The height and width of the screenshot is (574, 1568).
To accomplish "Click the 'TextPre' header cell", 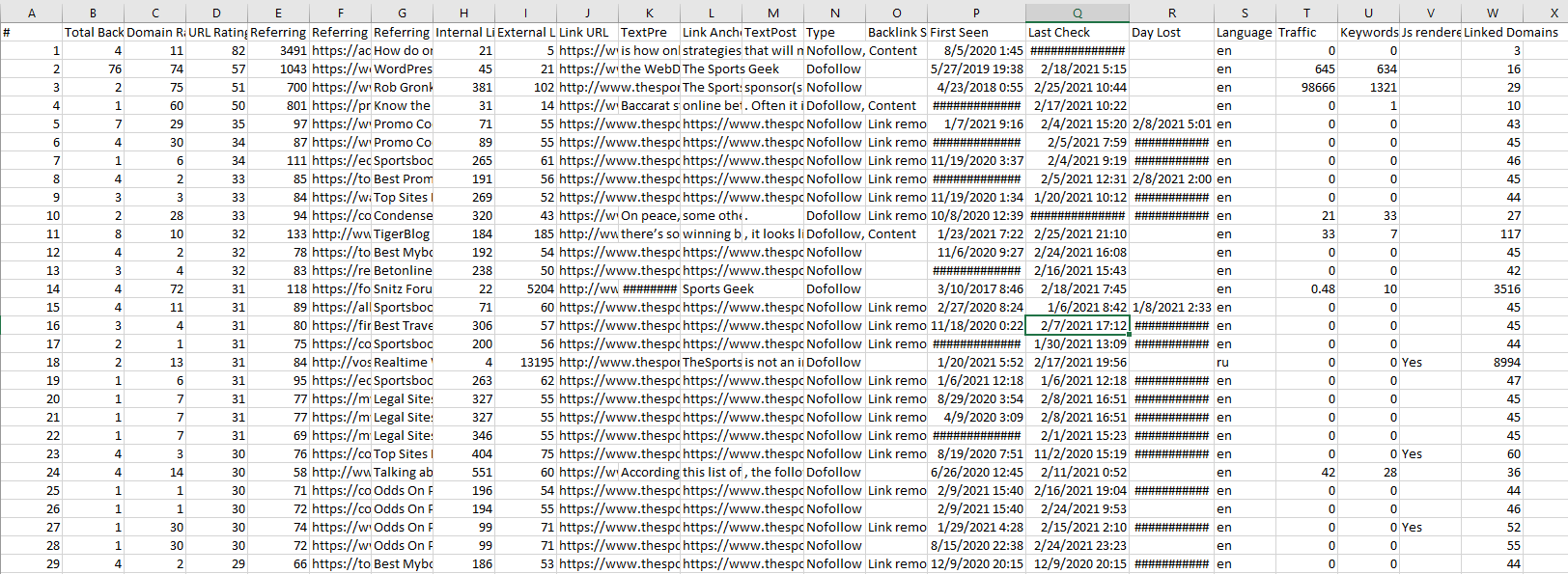I will pyautogui.click(x=649, y=32).
